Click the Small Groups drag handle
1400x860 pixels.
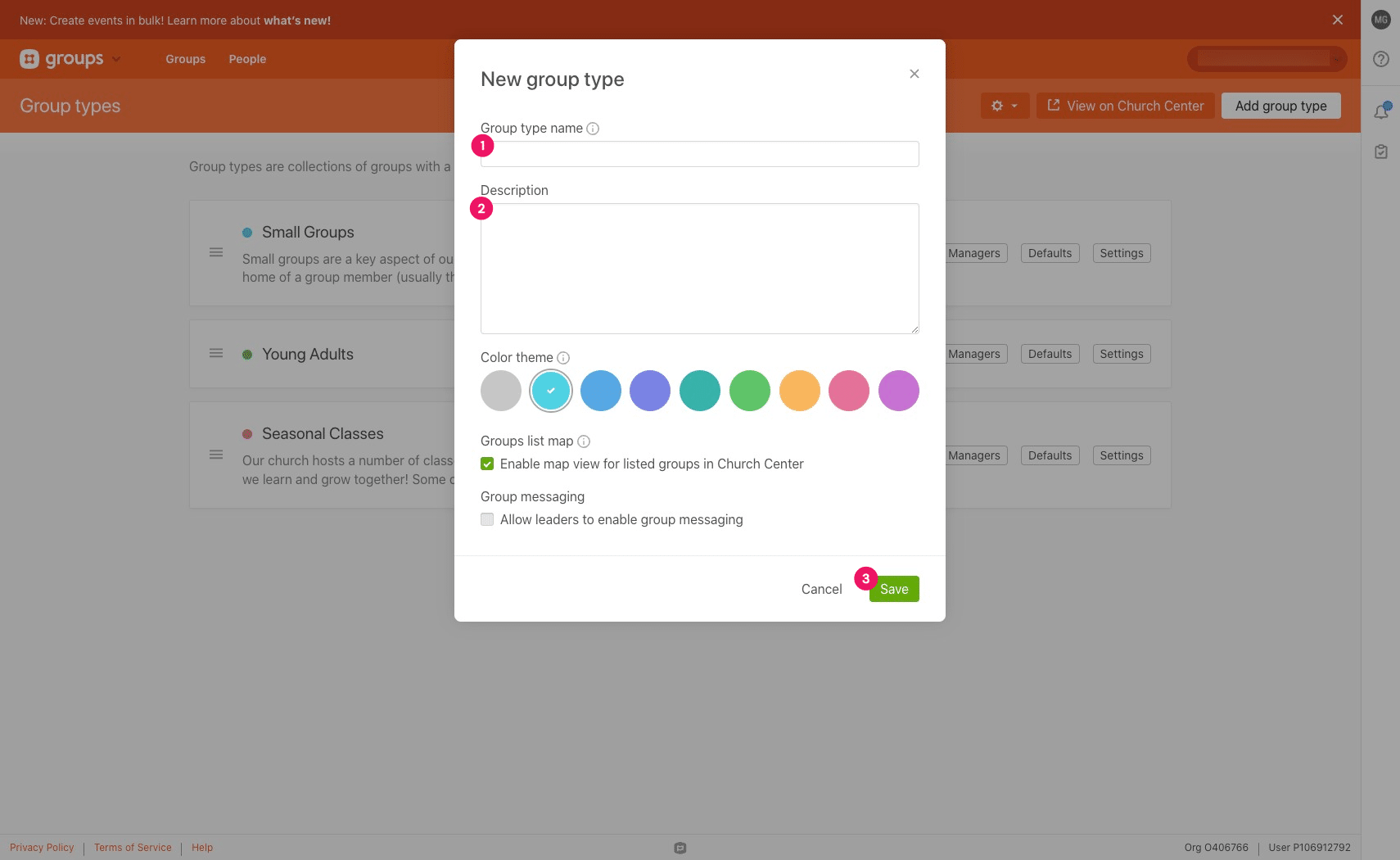(216, 252)
